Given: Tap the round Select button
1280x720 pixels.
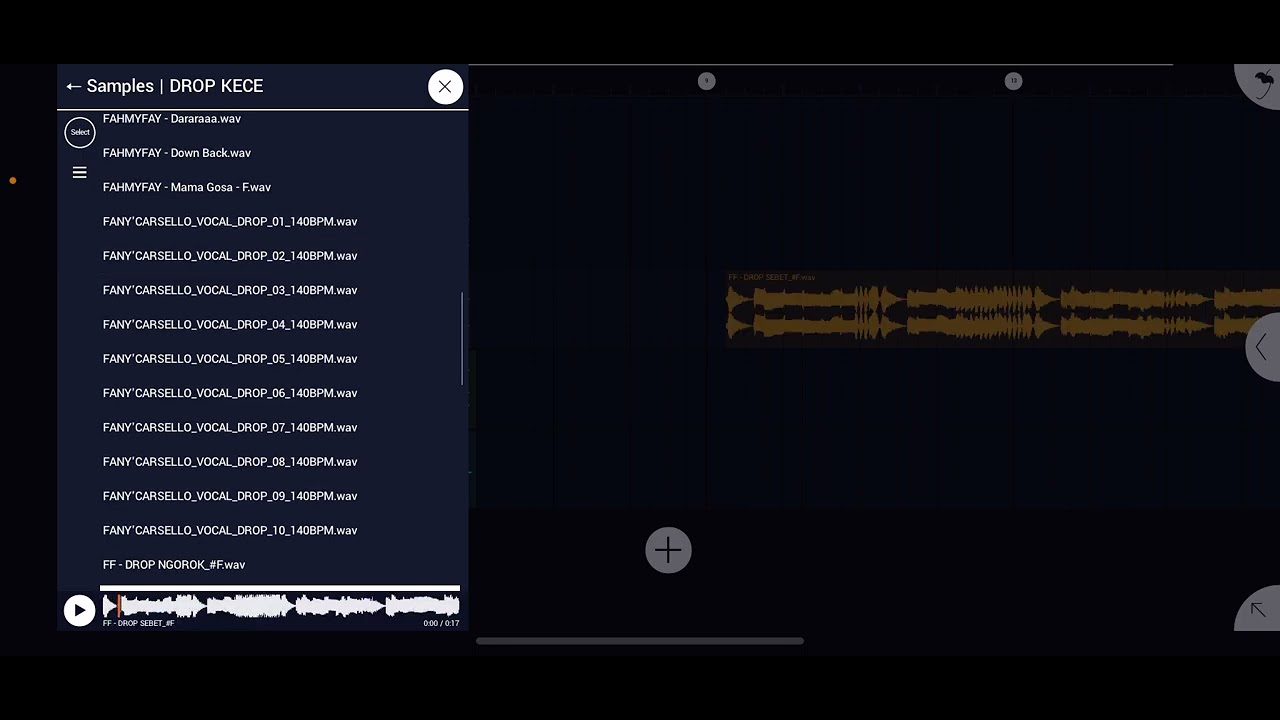Looking at the screenshot, I should 80,132.
